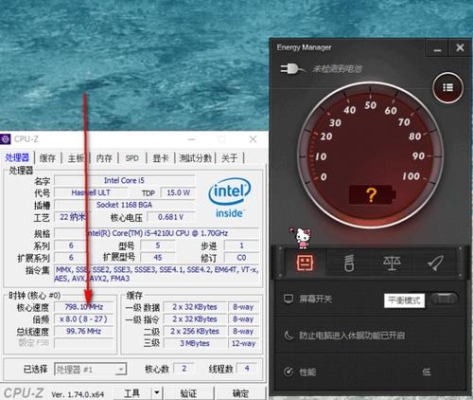473x400 pixels.
Task: Click the 工具 button
Action: point(132,393)
